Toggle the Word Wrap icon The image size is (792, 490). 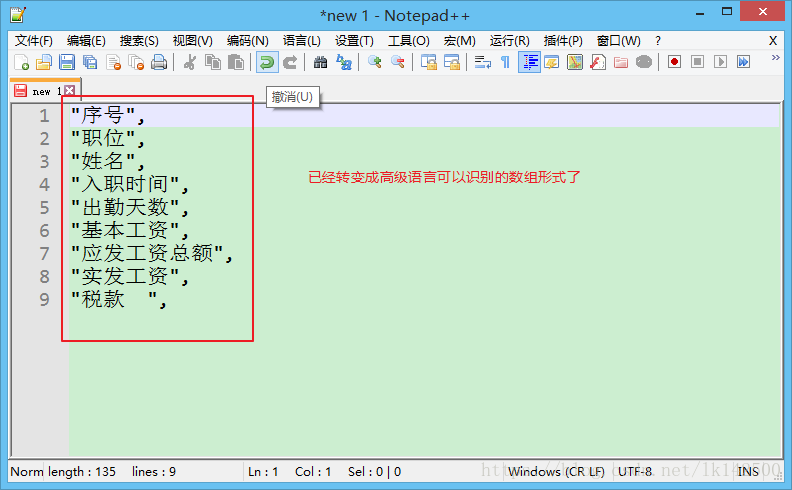pyautogui.click(x=483, y=62)
